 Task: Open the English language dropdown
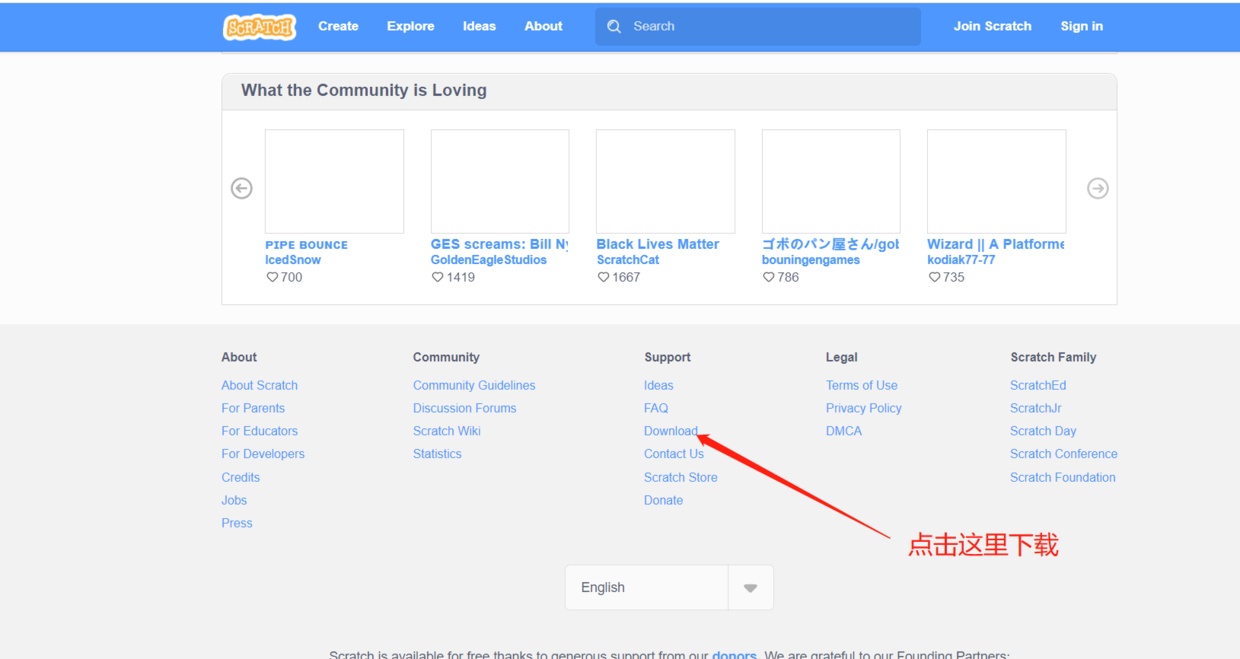pyautogui.click(x=669, y=587)
